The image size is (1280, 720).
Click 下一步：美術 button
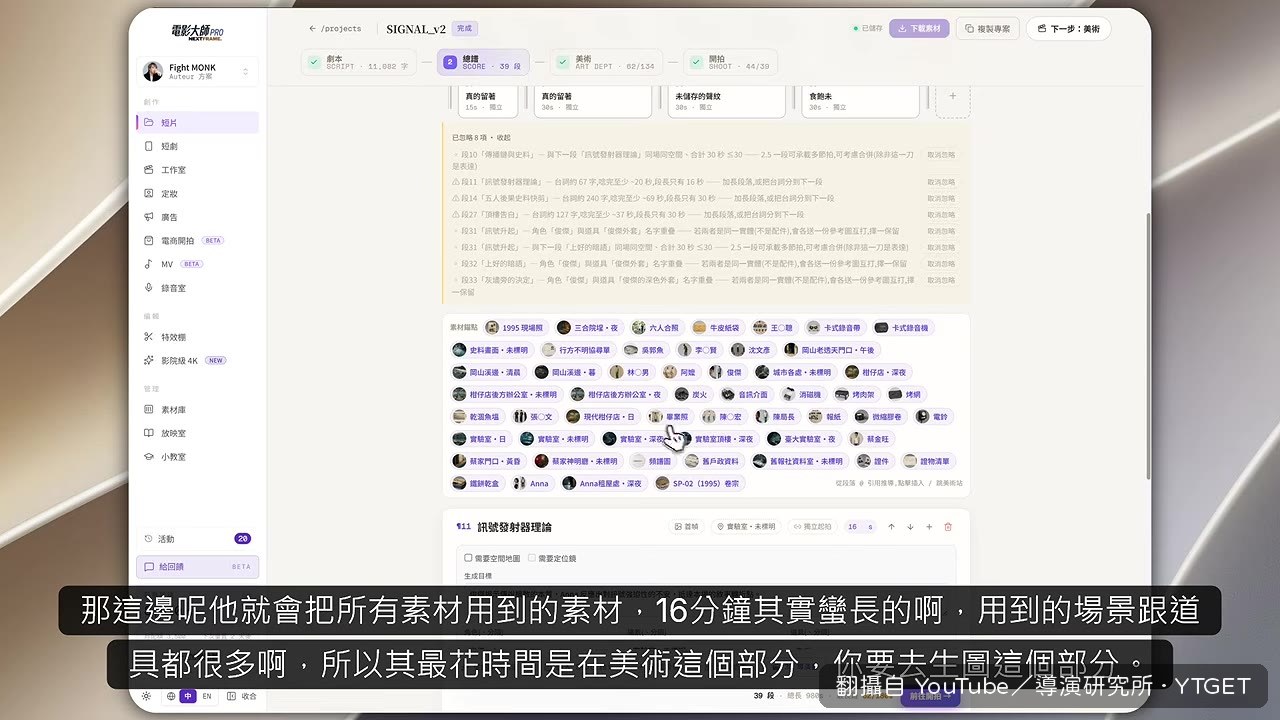click(x=1068, y=29)
